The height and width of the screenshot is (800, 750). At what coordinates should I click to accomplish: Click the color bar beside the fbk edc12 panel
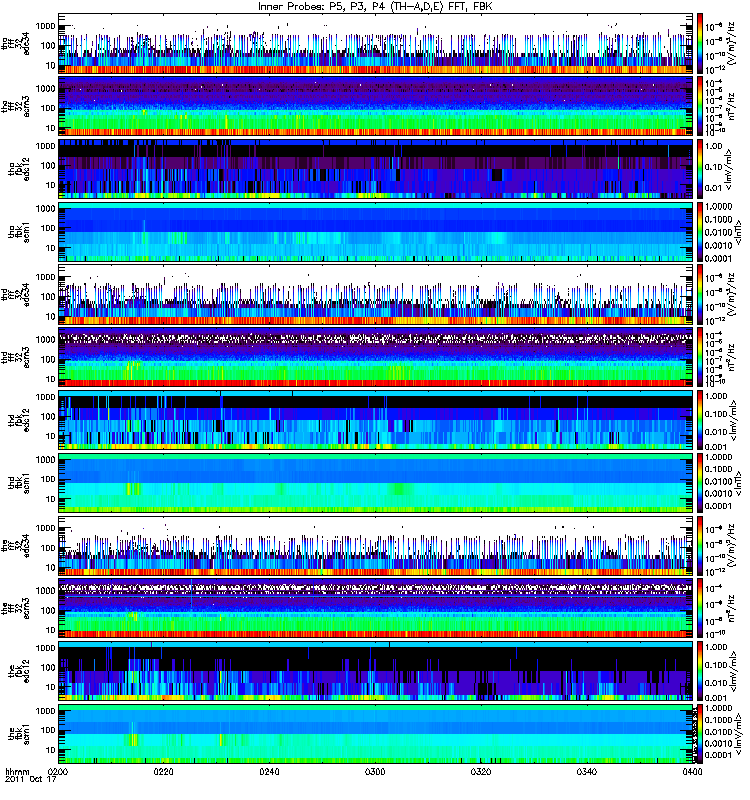700,671
